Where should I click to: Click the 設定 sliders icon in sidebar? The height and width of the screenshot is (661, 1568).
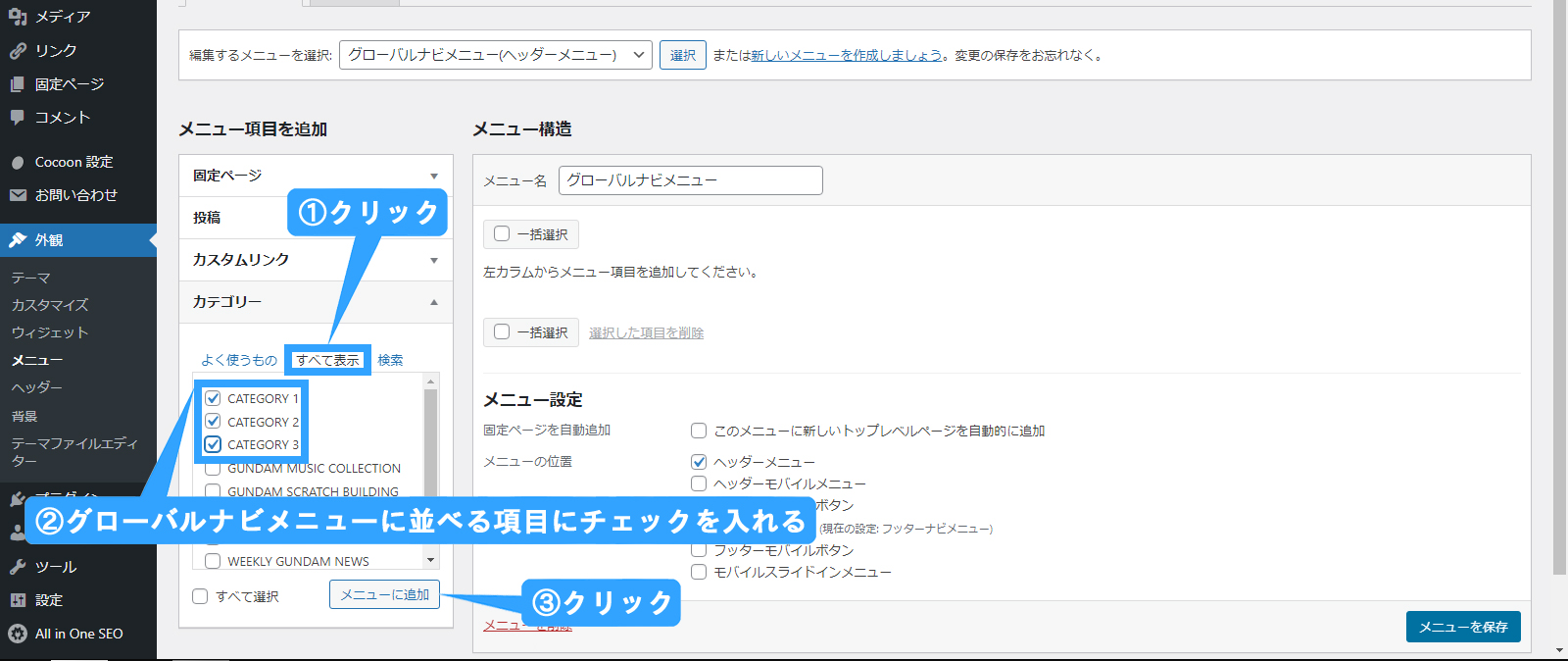[x=18, y=600]
